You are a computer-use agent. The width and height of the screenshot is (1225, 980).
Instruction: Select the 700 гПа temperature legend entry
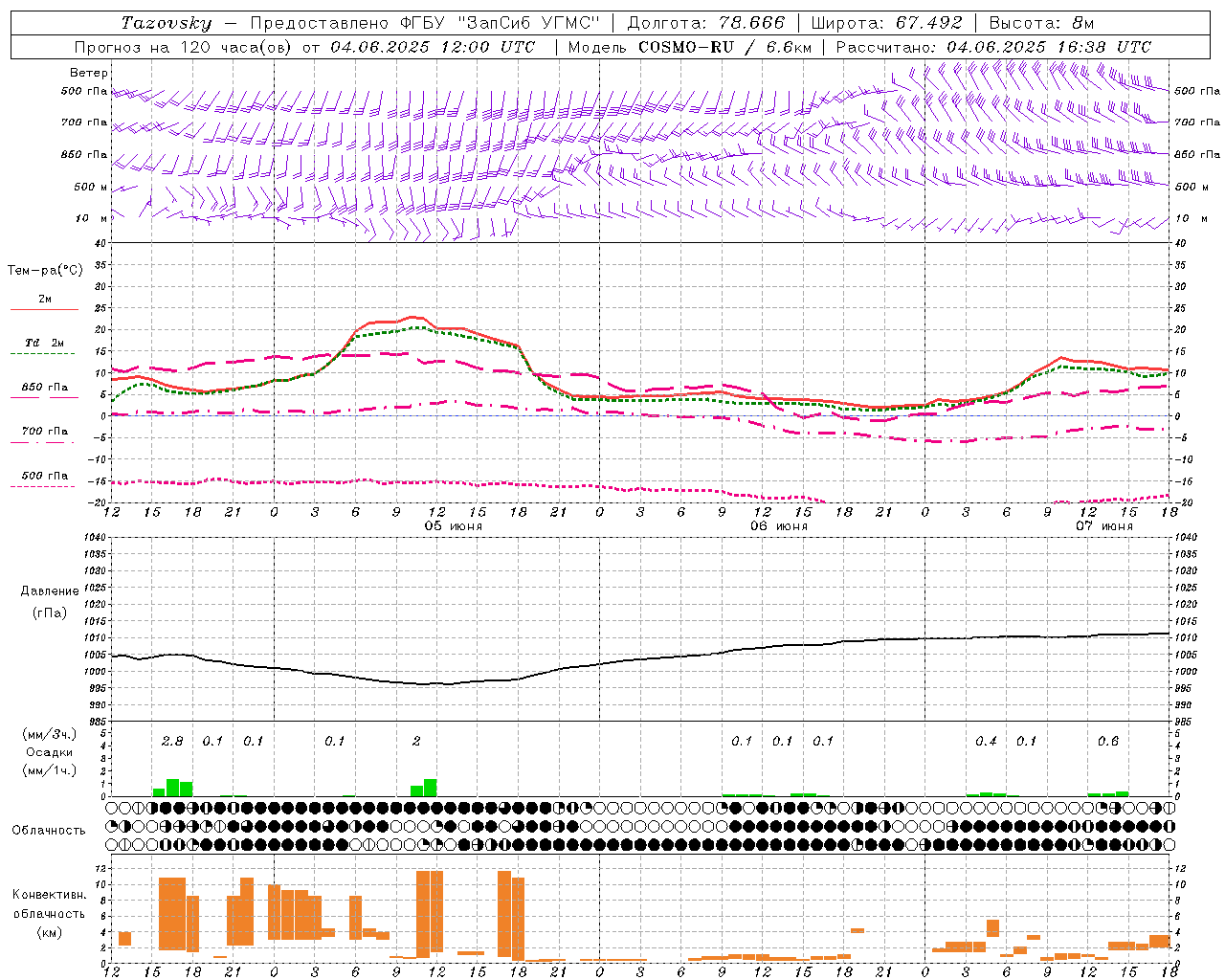pos(45,432)
